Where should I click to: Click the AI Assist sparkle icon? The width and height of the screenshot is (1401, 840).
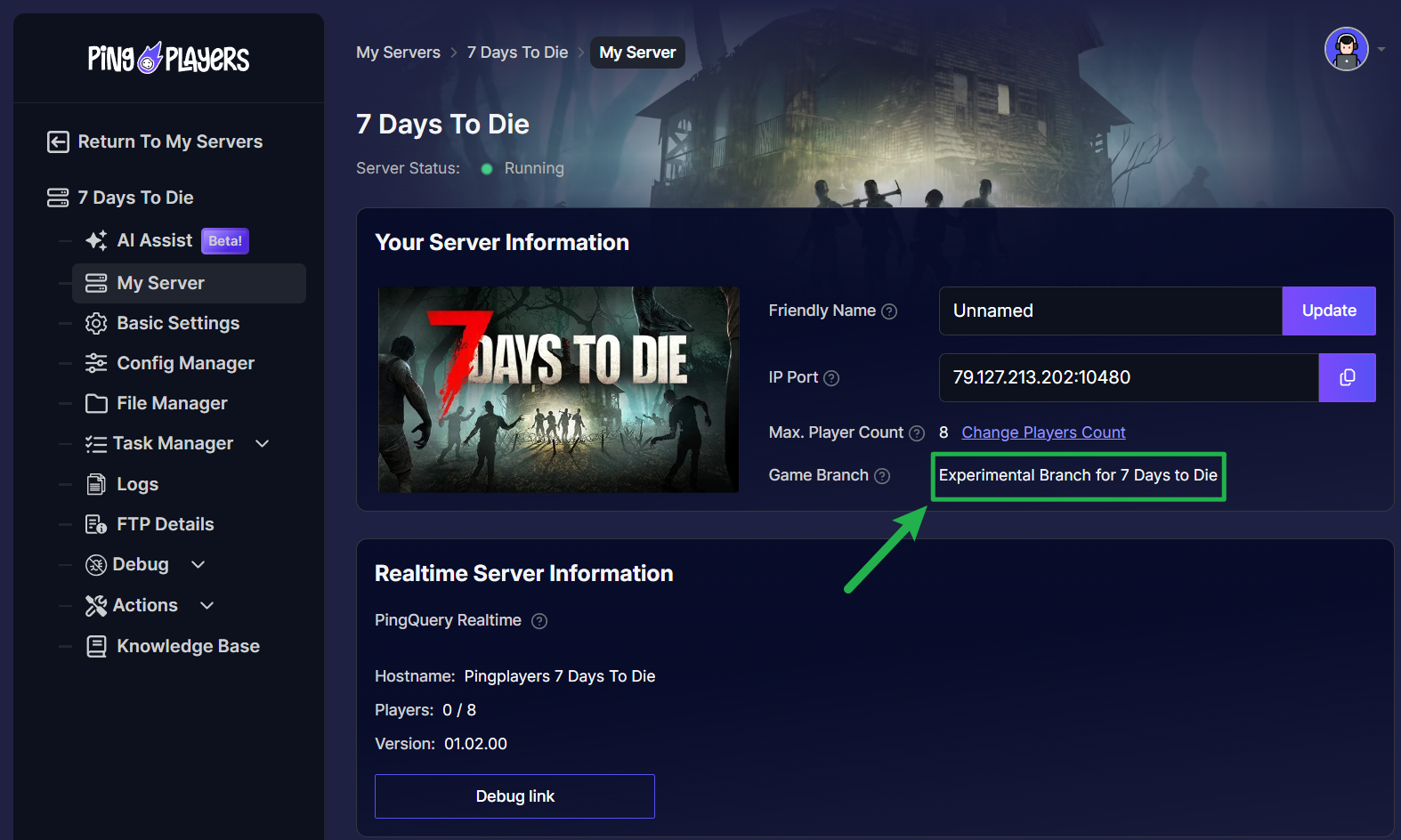(96, 240)
